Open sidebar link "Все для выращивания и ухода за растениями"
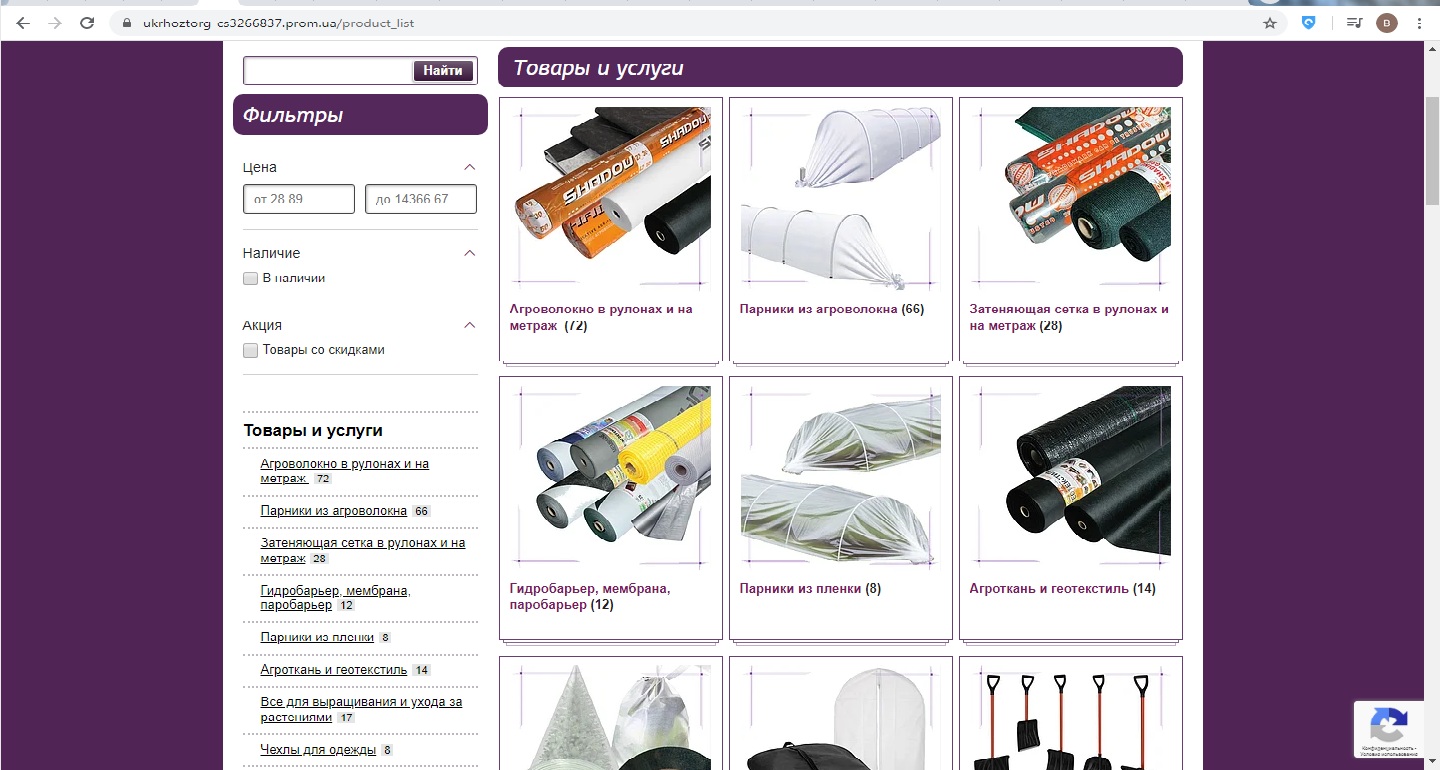This screenshot has width=1440, height=770. 361,709
